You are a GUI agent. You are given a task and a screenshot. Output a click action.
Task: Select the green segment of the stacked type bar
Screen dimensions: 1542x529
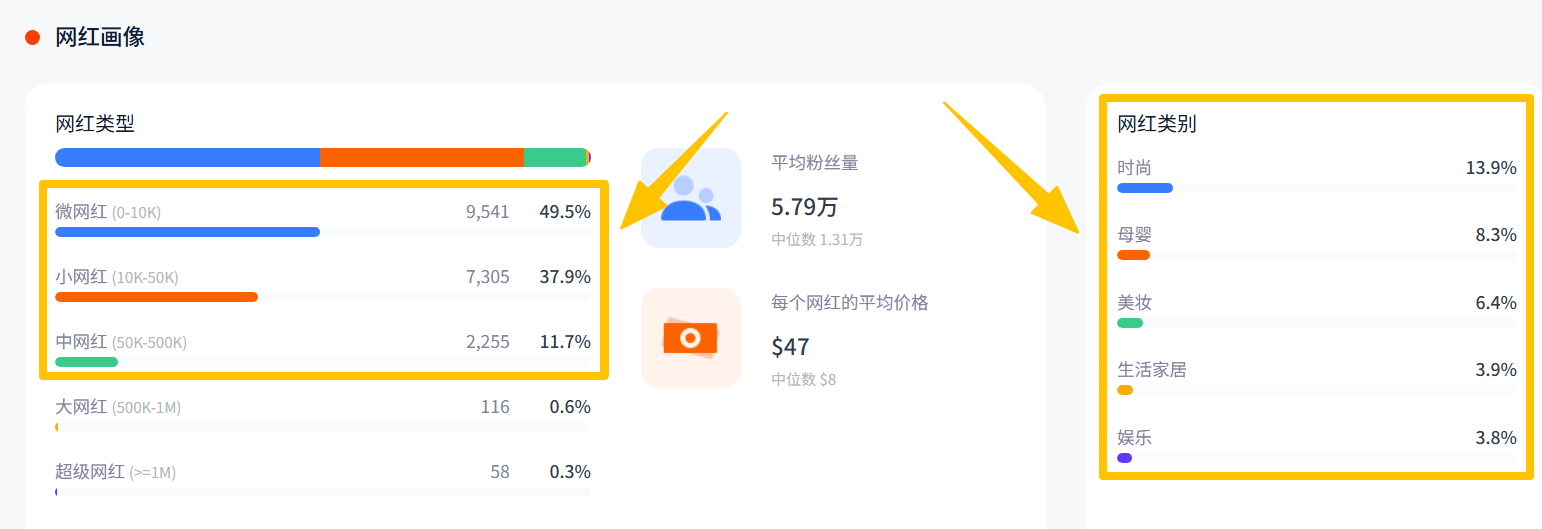click(554, 157)
